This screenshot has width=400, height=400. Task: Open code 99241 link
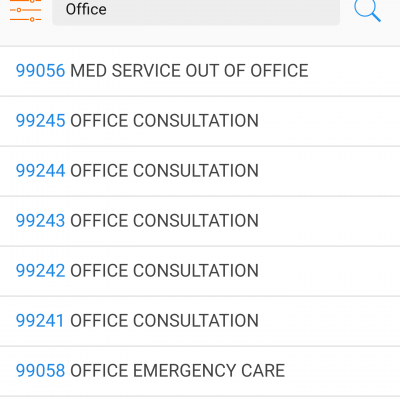[x=40, y=321]
